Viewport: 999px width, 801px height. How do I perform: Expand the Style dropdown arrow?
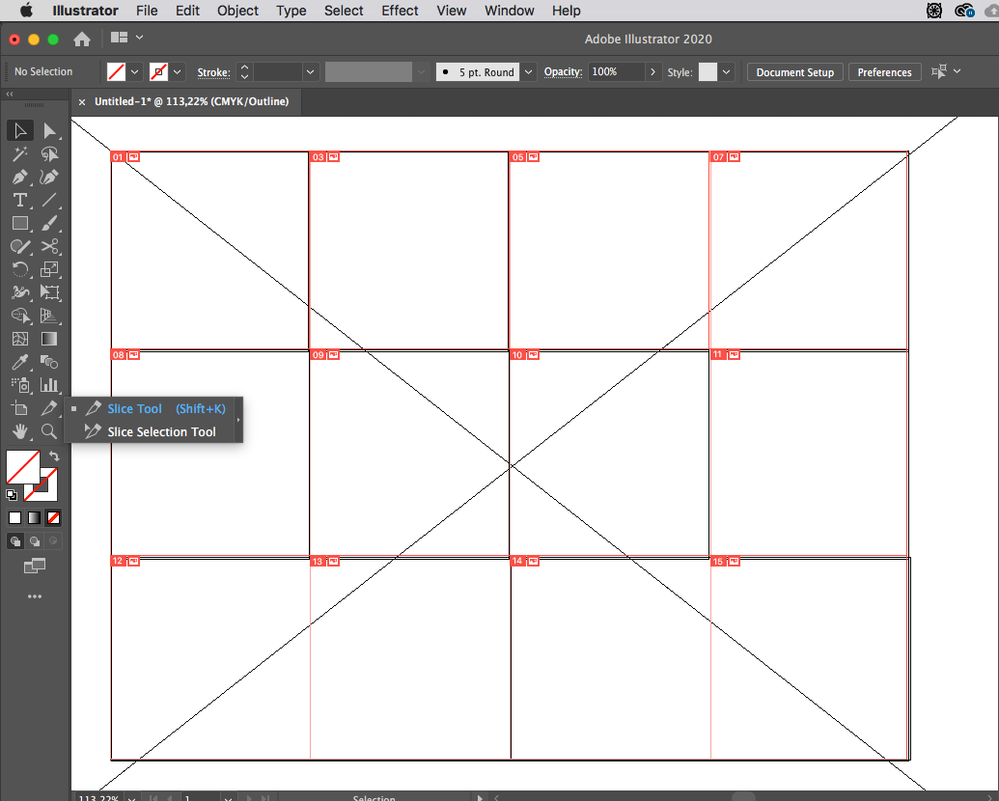click(x=726, y=72)
